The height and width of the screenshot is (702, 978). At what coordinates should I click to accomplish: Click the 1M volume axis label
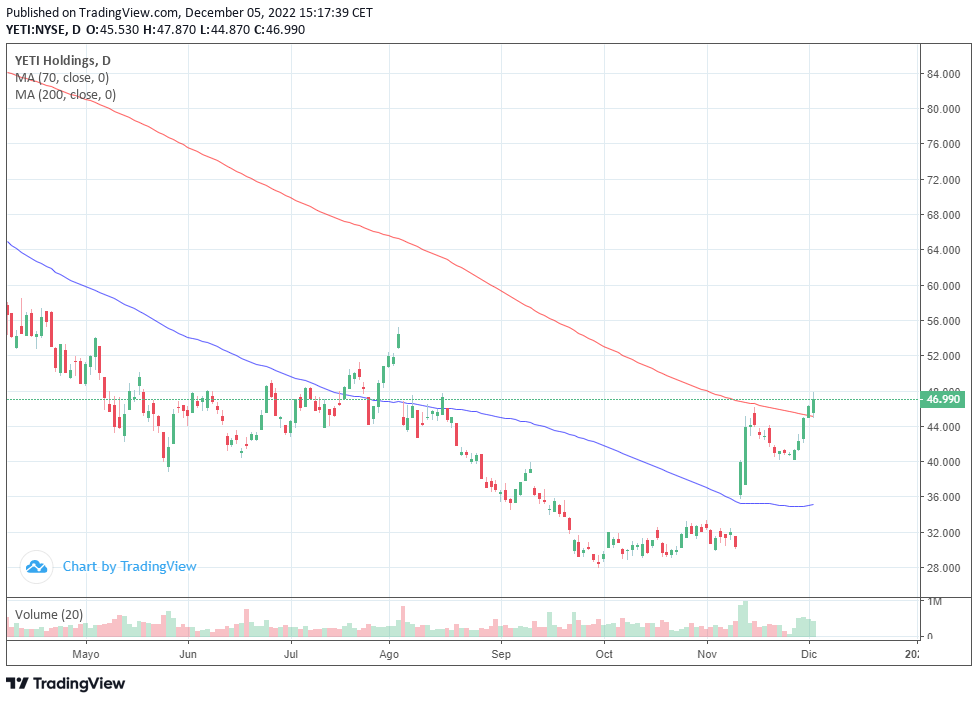click(x=934, y=602)
